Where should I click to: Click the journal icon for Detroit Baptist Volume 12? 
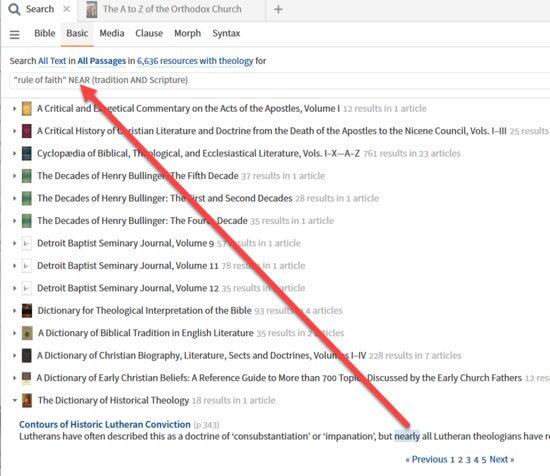click(27, 288)
